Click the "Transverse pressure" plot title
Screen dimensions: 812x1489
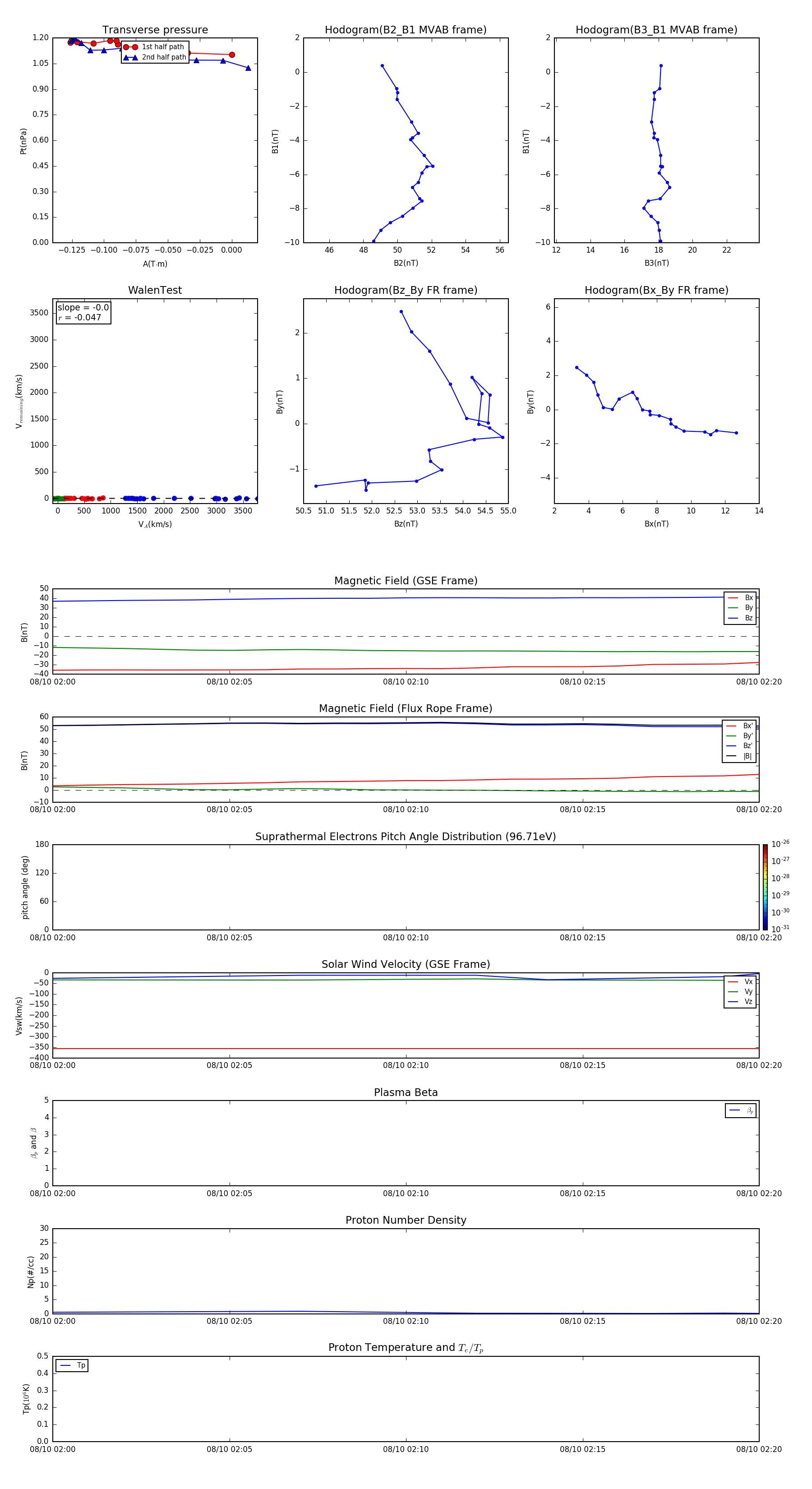click(x=155, y=30)
